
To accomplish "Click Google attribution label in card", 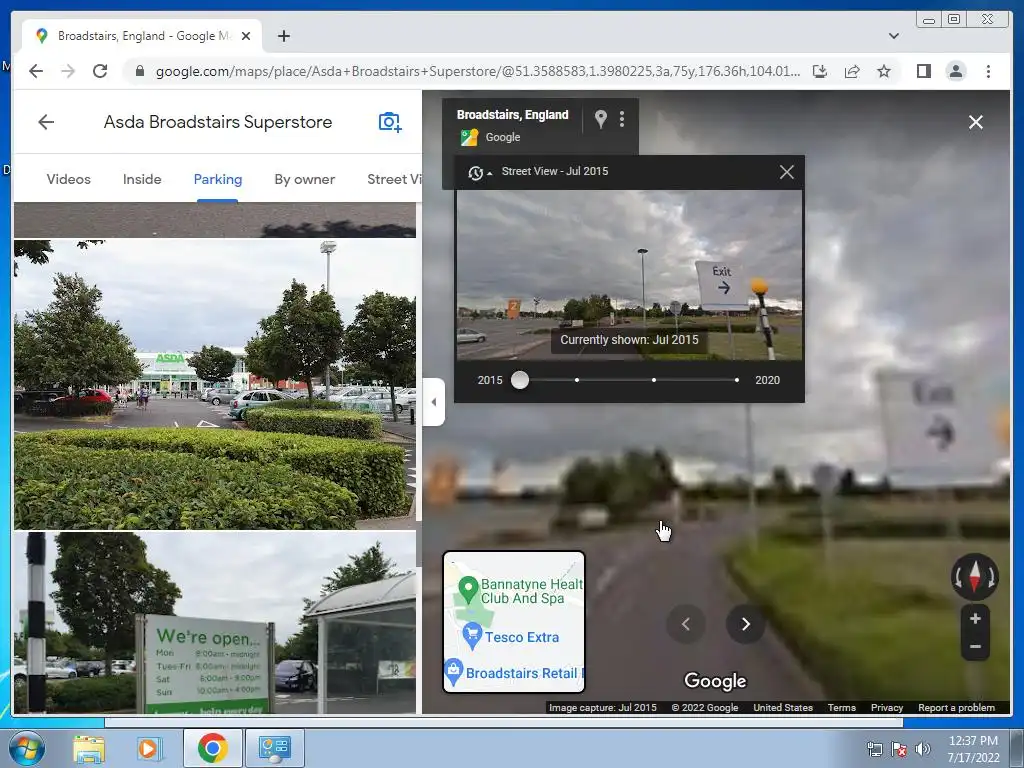I will [503, 137].
